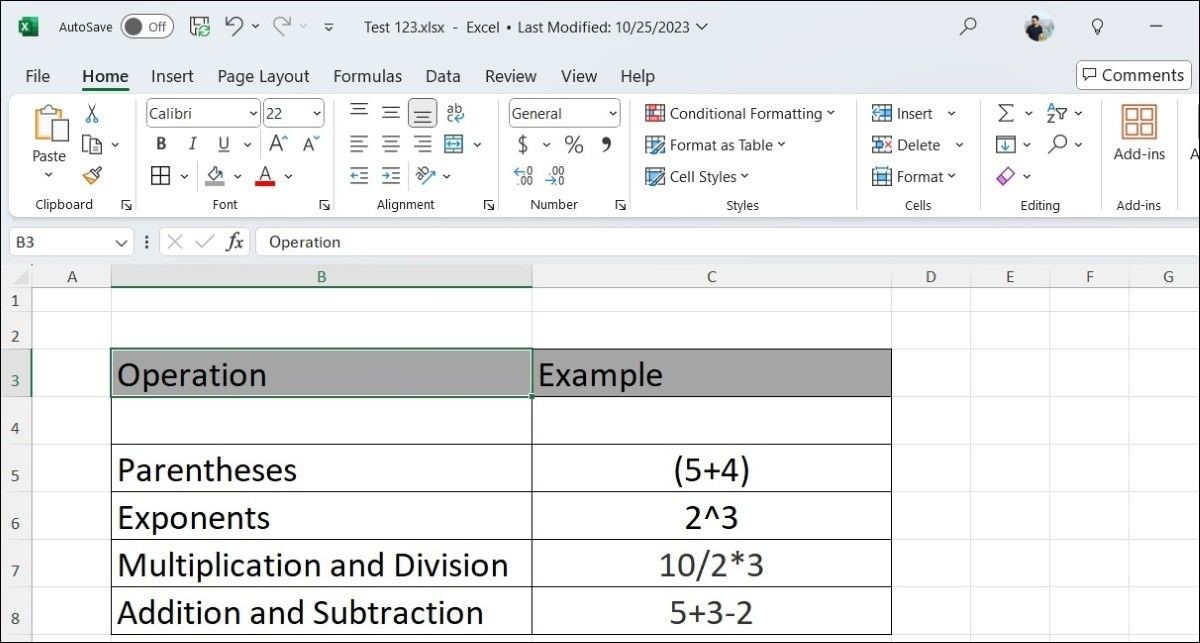Apply Accounting dollar number format
The height and width of the screenshot is (643, 1200).
(523, 145)
